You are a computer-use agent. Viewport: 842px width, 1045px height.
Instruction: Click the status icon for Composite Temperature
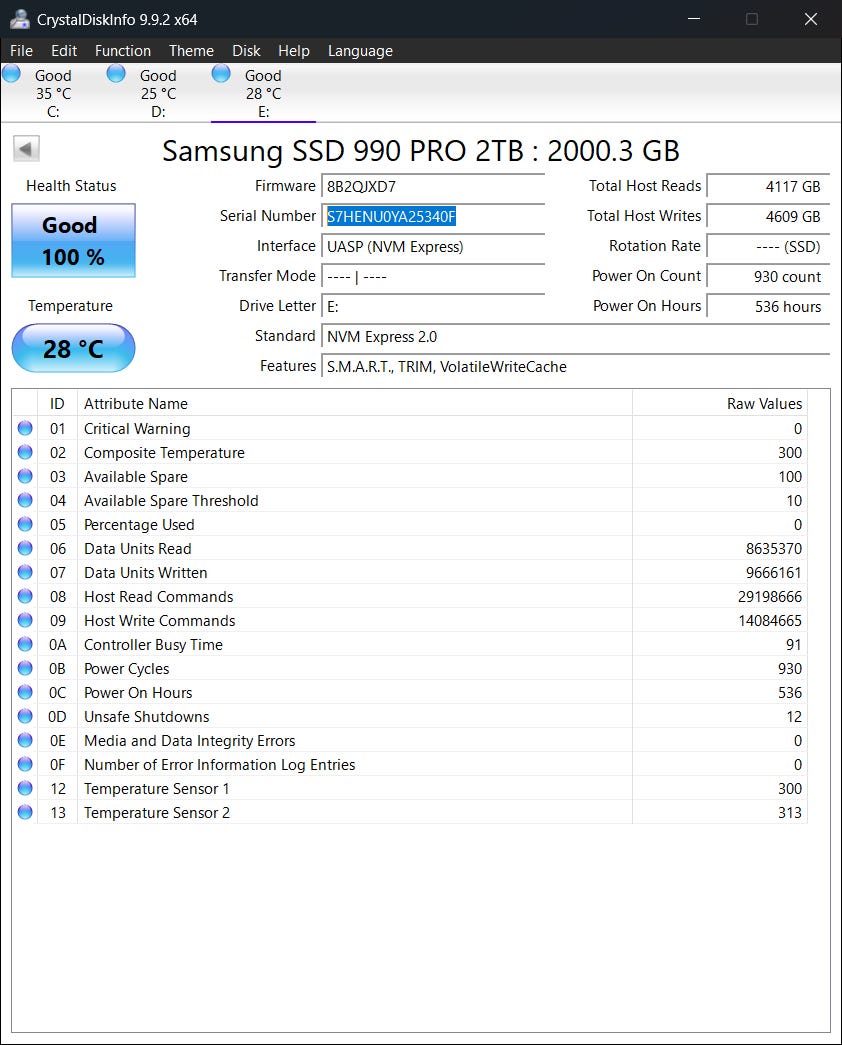point(25,452)
